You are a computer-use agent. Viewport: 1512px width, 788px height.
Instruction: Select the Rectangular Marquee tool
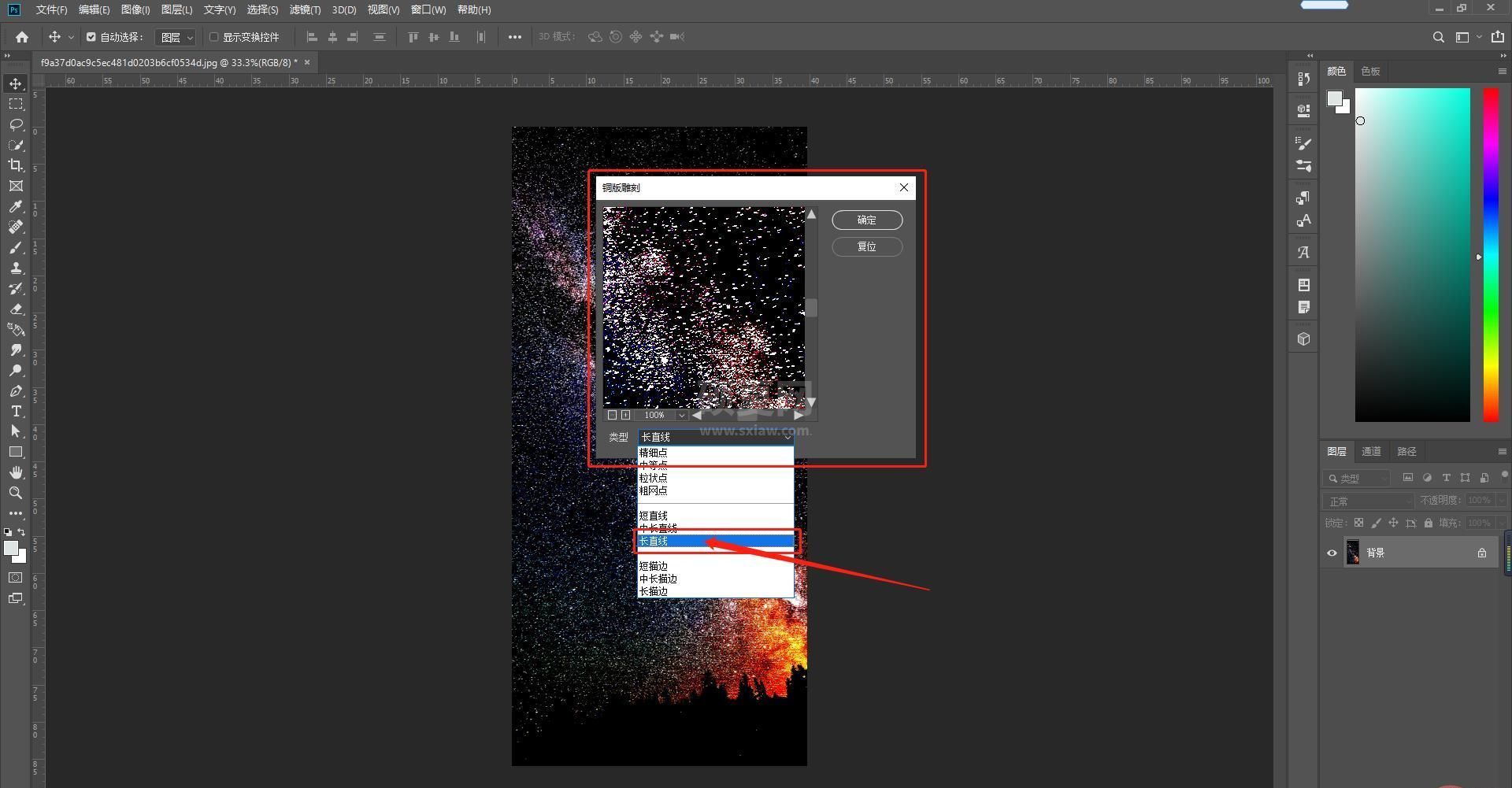pyautogui.click(x=16, y=104)
